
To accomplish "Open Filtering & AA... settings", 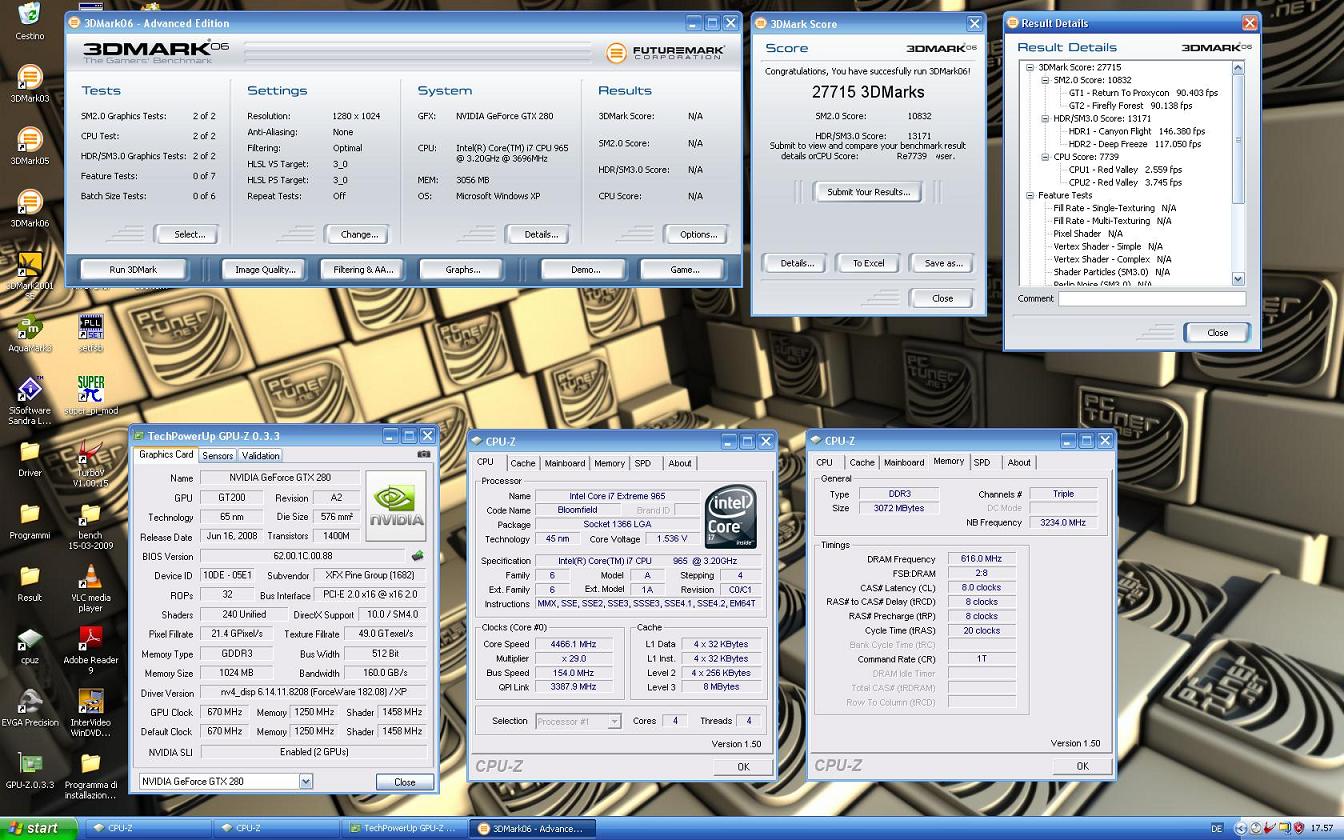I will 363,269.
